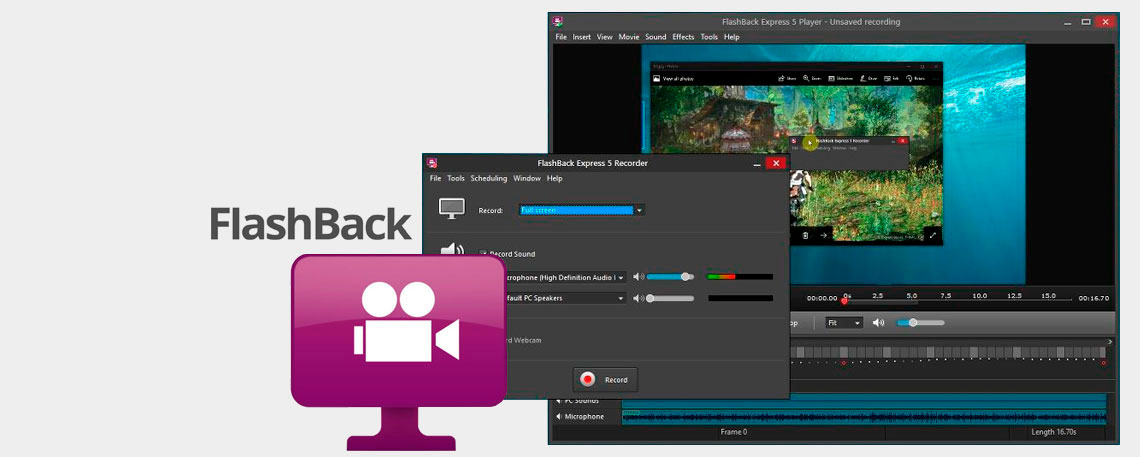The width and height of the screenshot is (1140, 457).
Task: Open Insert menu in Player
Action: pos(582,37)
